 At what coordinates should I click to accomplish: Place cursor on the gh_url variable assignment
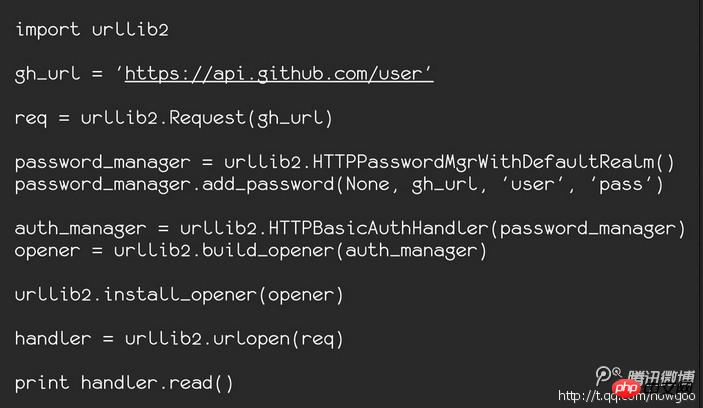click(x=47, y=74)
